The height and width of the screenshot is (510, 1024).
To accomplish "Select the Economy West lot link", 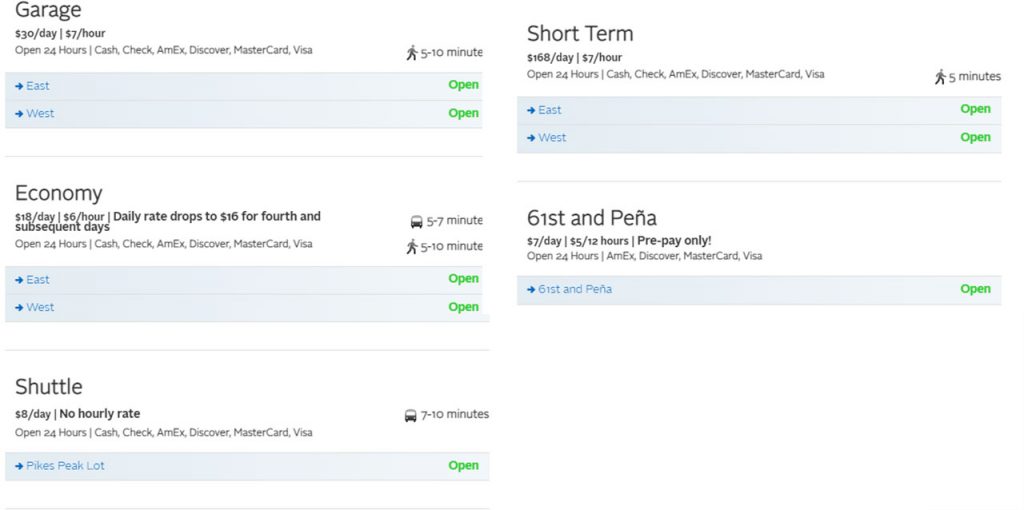I will (x=40, y=308).
